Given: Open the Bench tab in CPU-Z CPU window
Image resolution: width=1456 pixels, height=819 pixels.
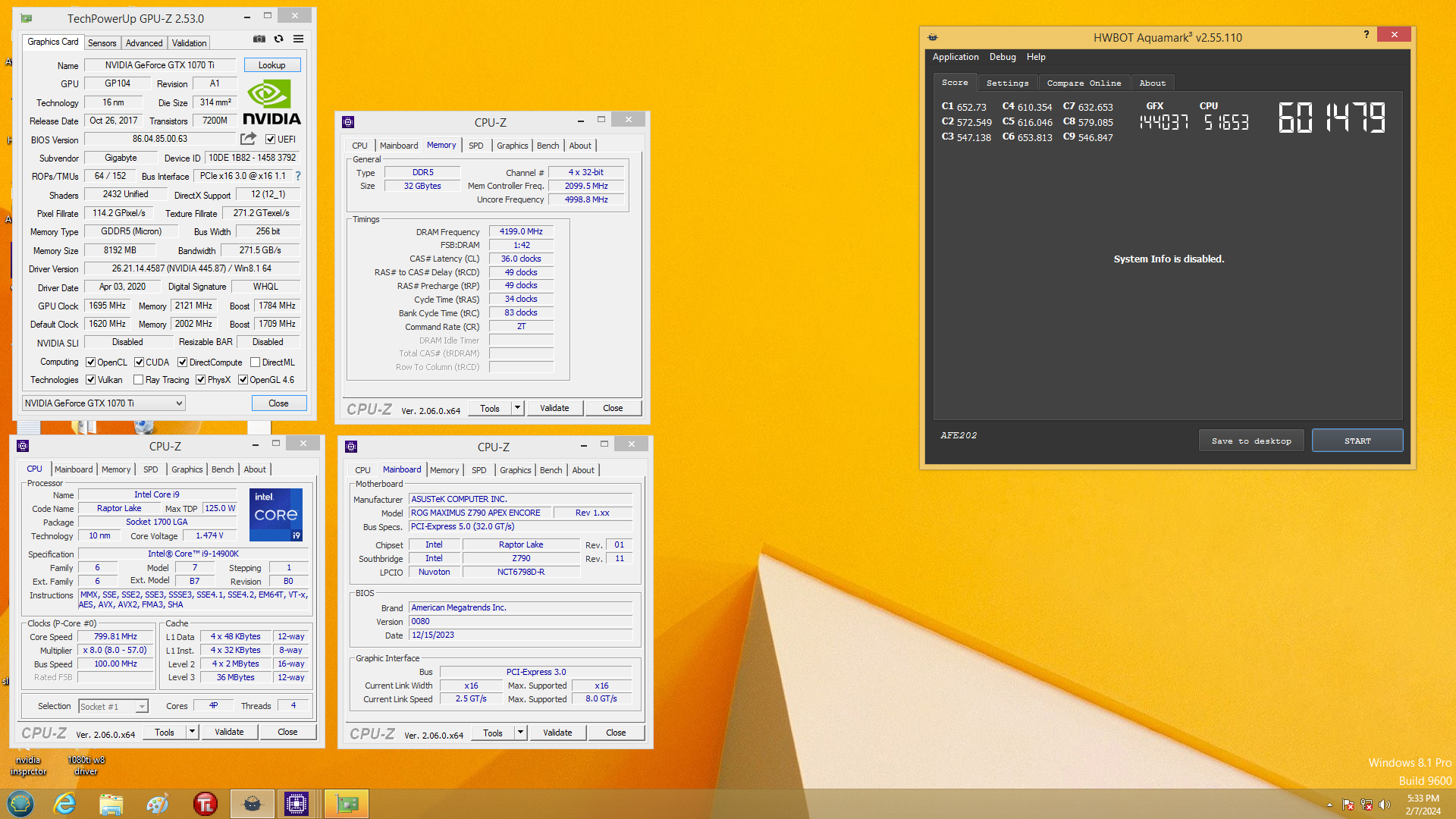Looking at the screenshot, I should [222, 469].
